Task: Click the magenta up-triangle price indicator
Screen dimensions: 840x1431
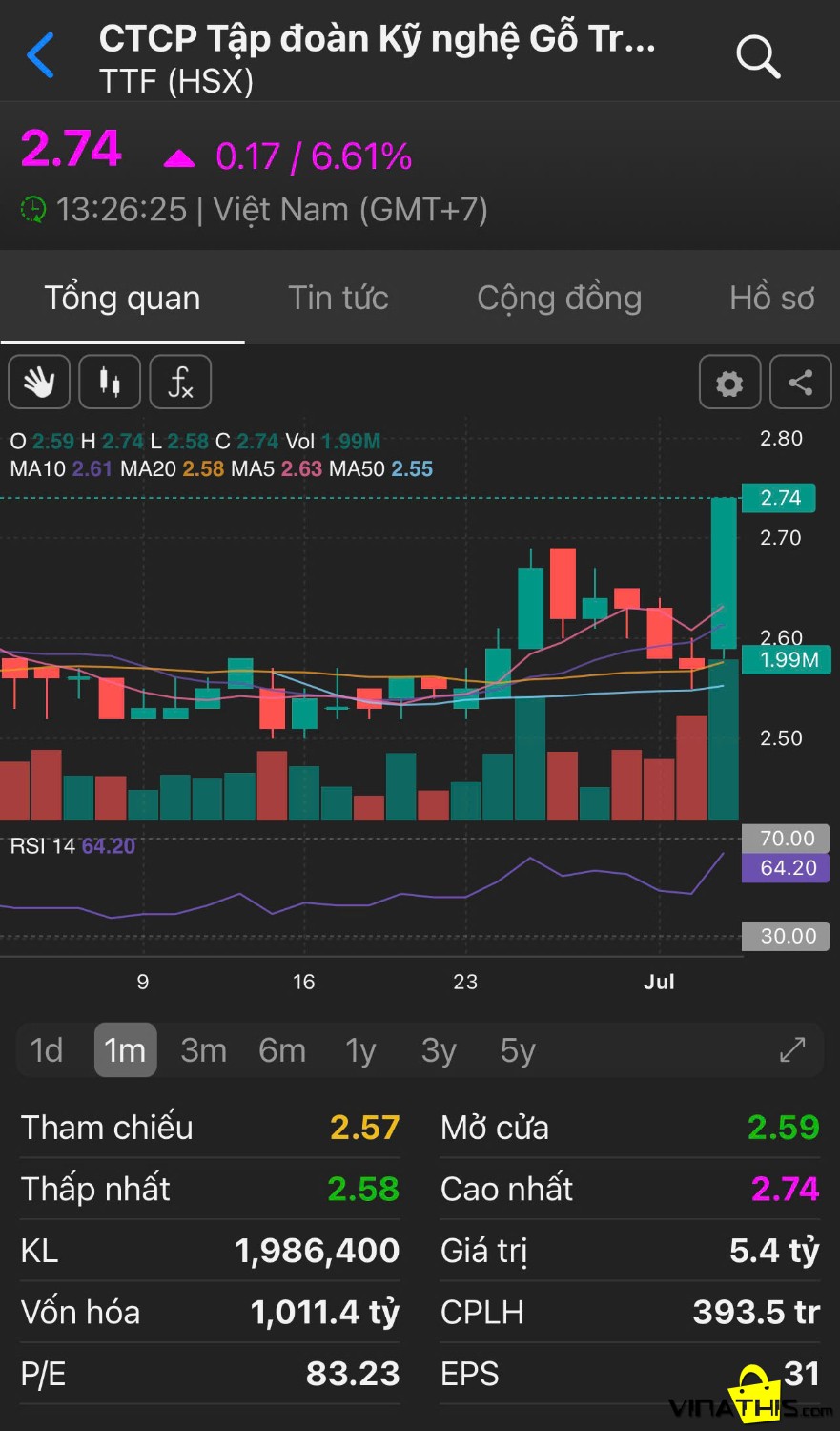Action: click(x=178, y=157)
